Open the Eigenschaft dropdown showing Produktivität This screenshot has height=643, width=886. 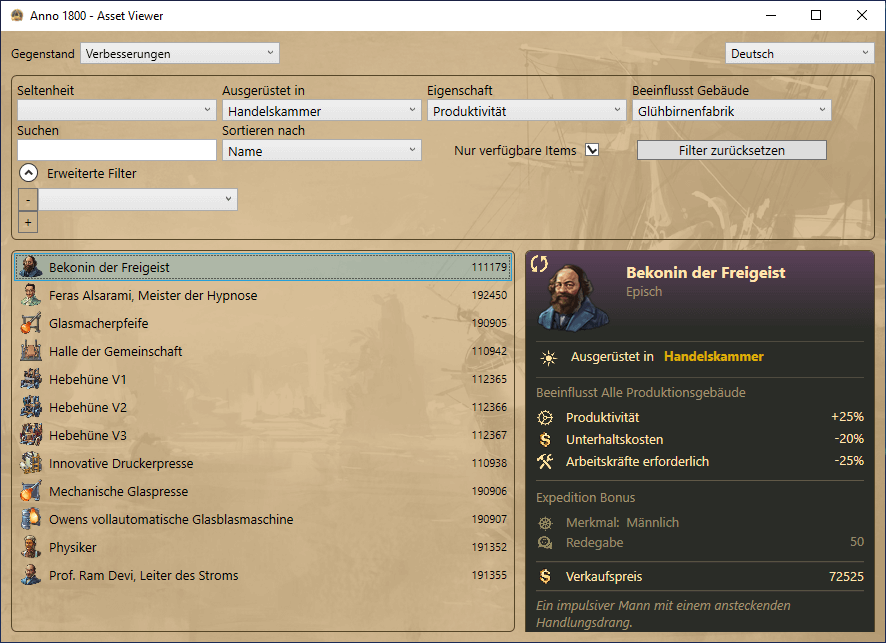click(x=527, y=111)
